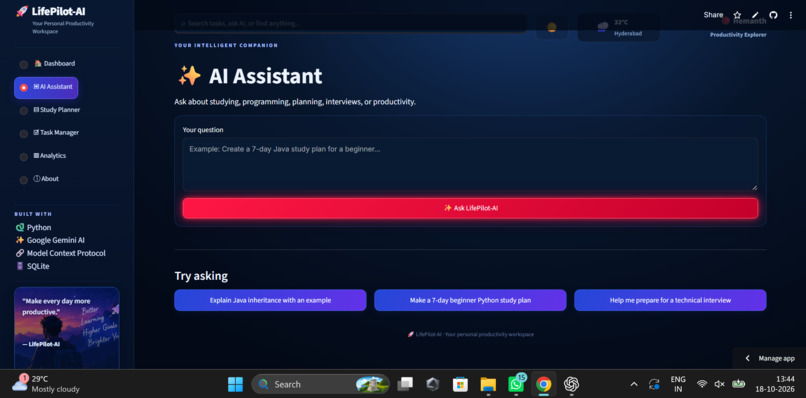Click the Wi-Fi network tray icon
The height and width of the screenshot is (398, 806).
tap(702, 384)
